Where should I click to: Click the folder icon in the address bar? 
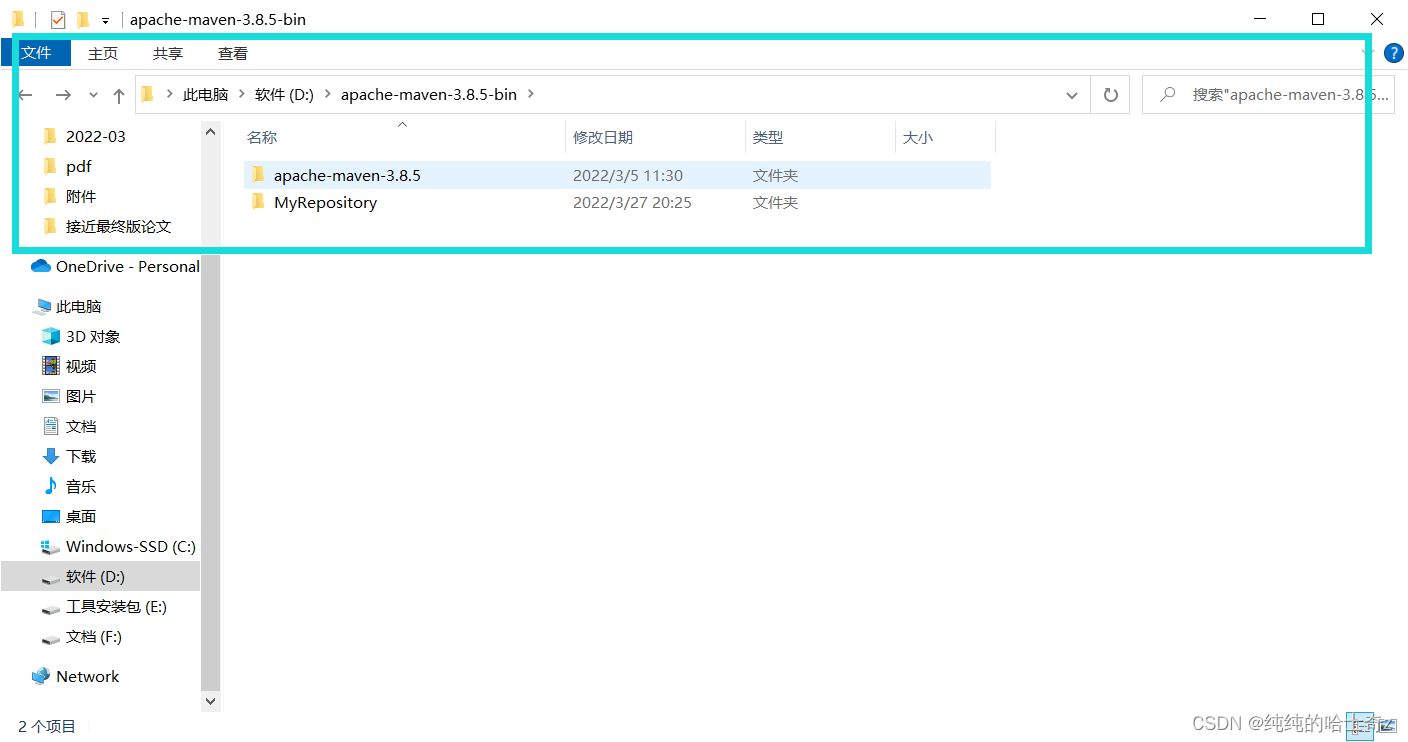coord(148,94)
